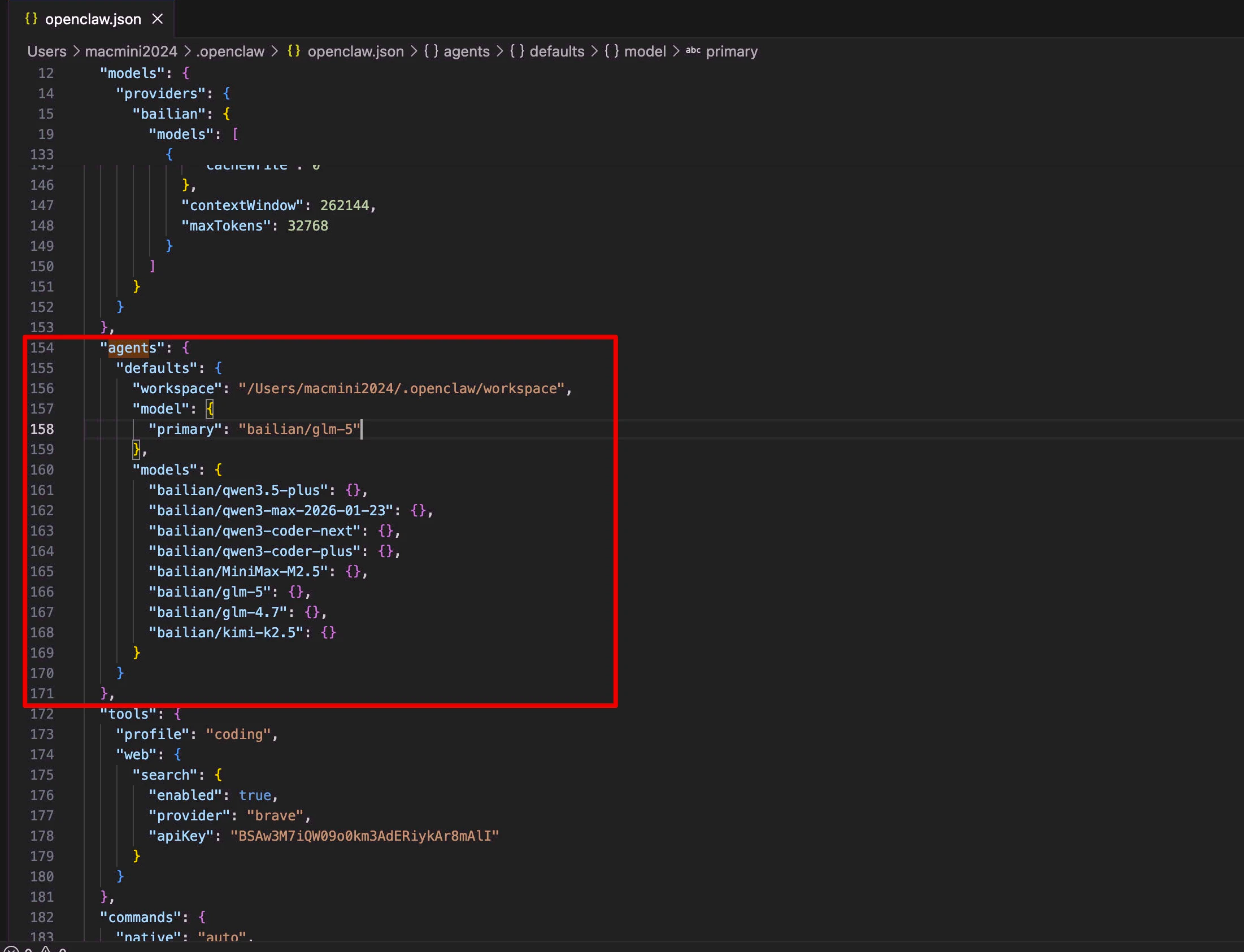Close the openclaw.json editor tab
Screen dimensions: 1244x952
[158, 19]
